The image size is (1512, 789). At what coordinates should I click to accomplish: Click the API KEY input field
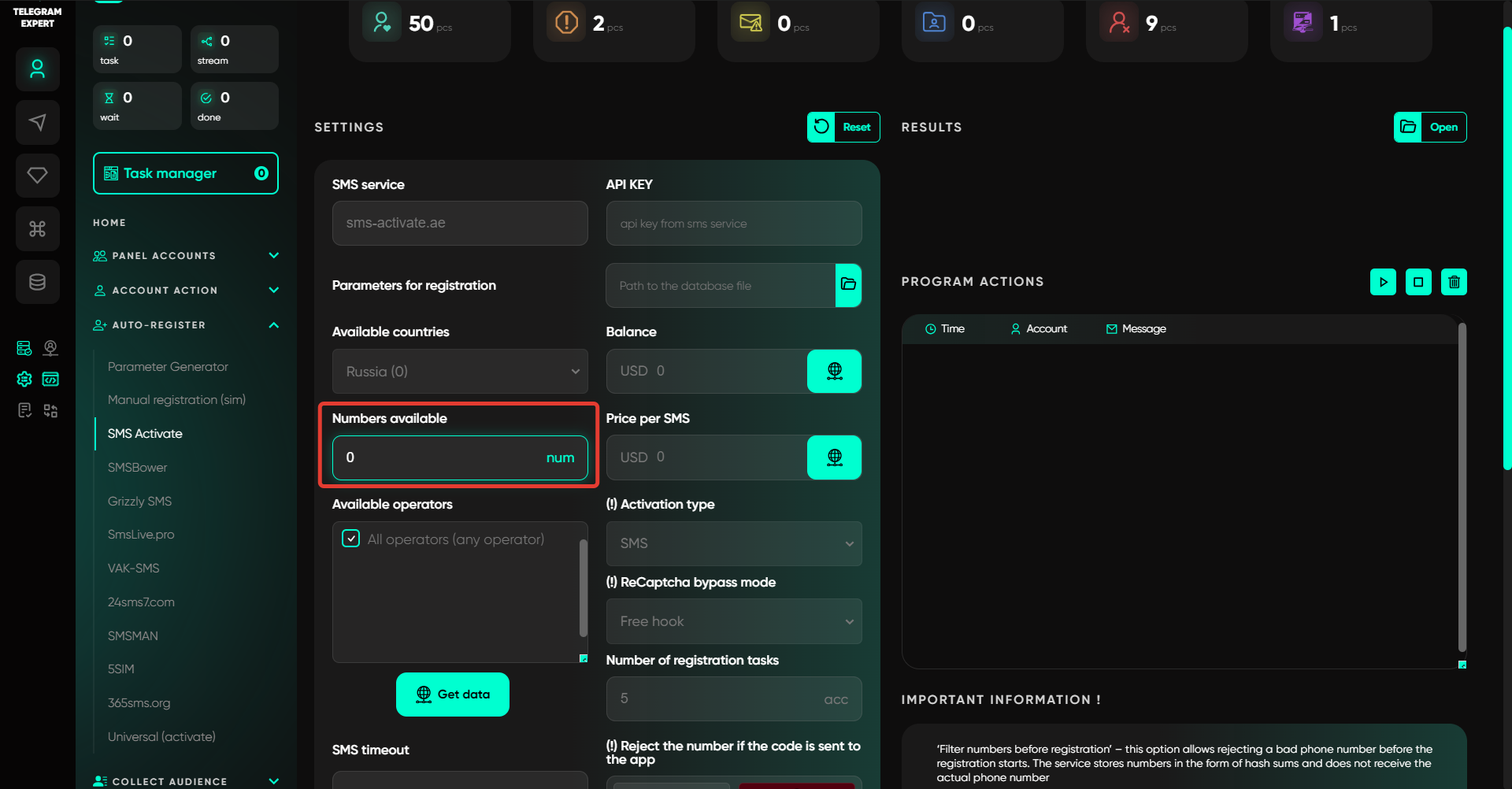733,224
